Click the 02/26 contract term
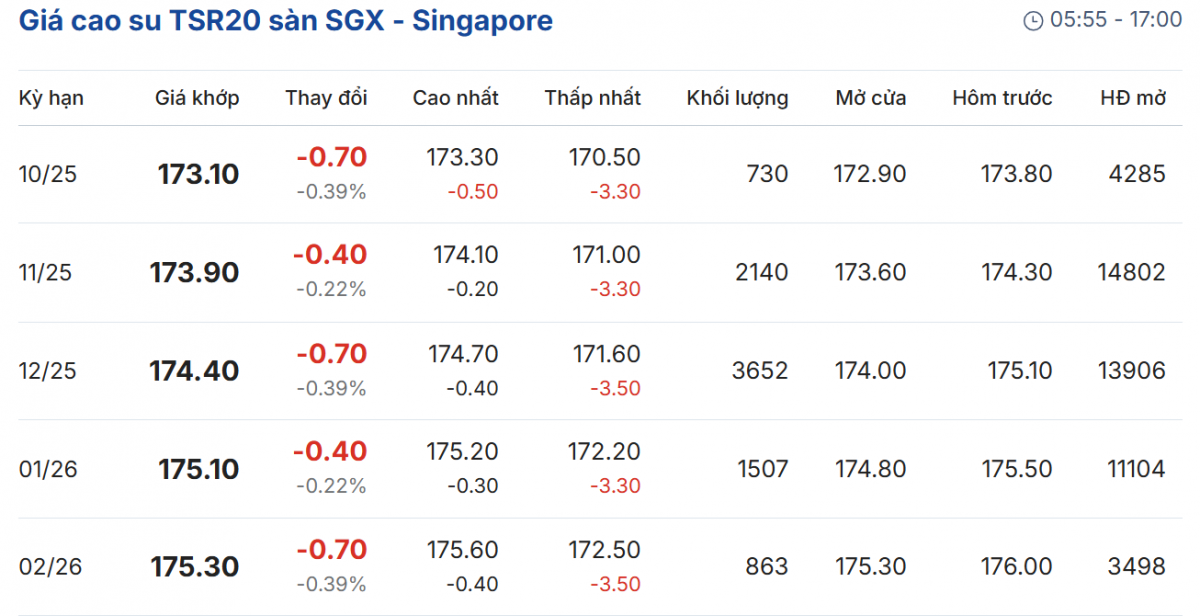This screenshot has width=1200, height=616. coord(48,567)
